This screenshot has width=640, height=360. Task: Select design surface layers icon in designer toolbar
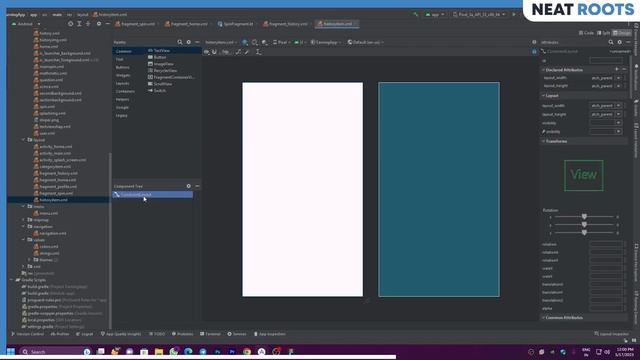245,42
